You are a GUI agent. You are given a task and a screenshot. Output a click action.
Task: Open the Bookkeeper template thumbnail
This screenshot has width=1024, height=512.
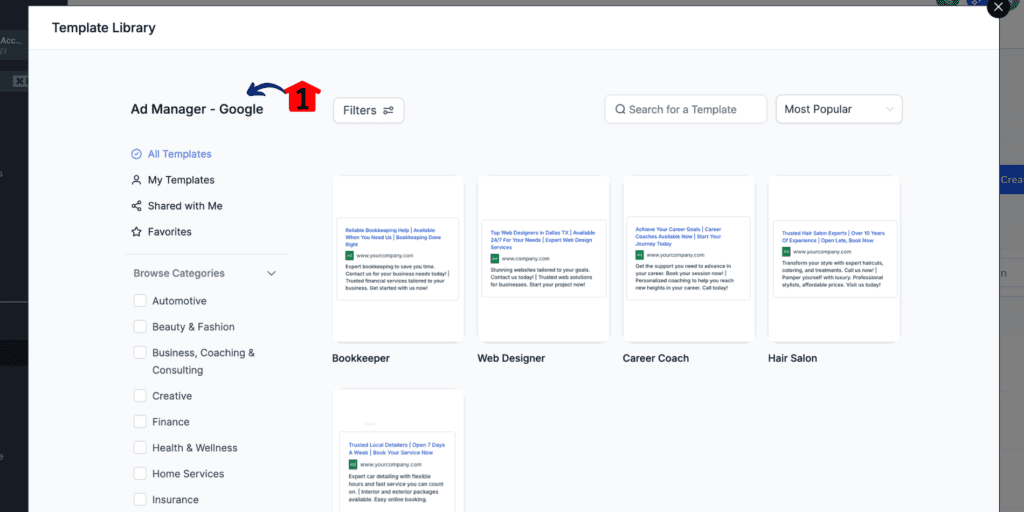click(x=398, y=259)
